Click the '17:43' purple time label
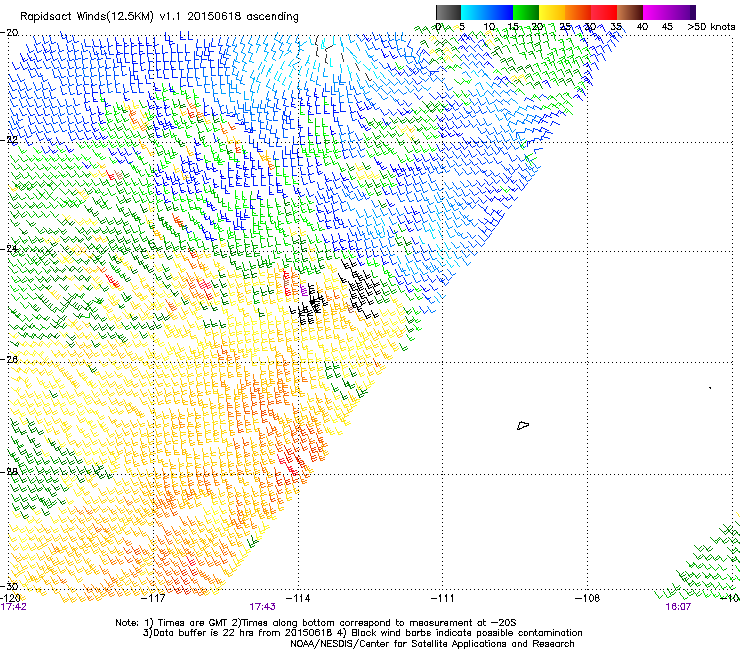740x650 pixels. coord(262,607)
